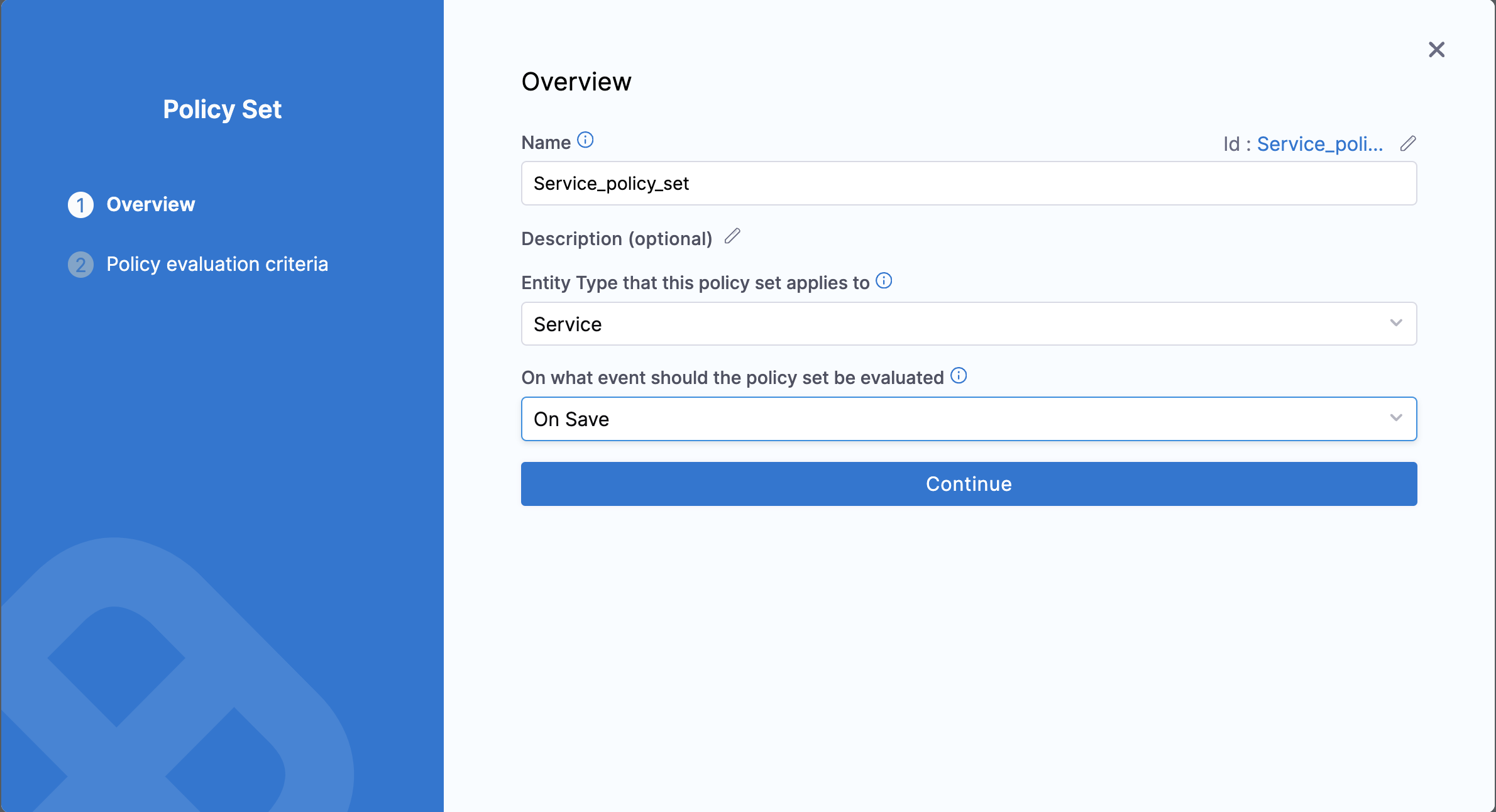The image size is (1496, 812).
Task: Click the Policy Set panel title
Action: tap(222, 109)
